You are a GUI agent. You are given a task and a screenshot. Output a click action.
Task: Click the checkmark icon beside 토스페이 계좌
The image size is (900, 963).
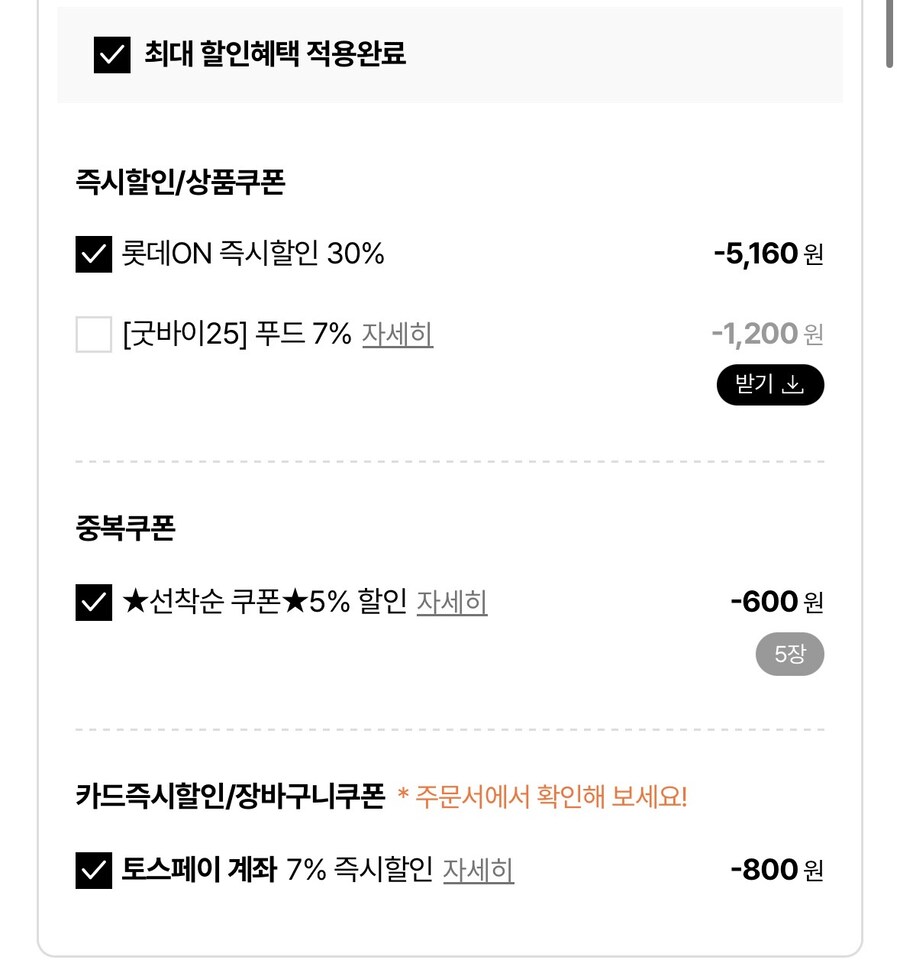pyautogui.click(x=93, y=870)
